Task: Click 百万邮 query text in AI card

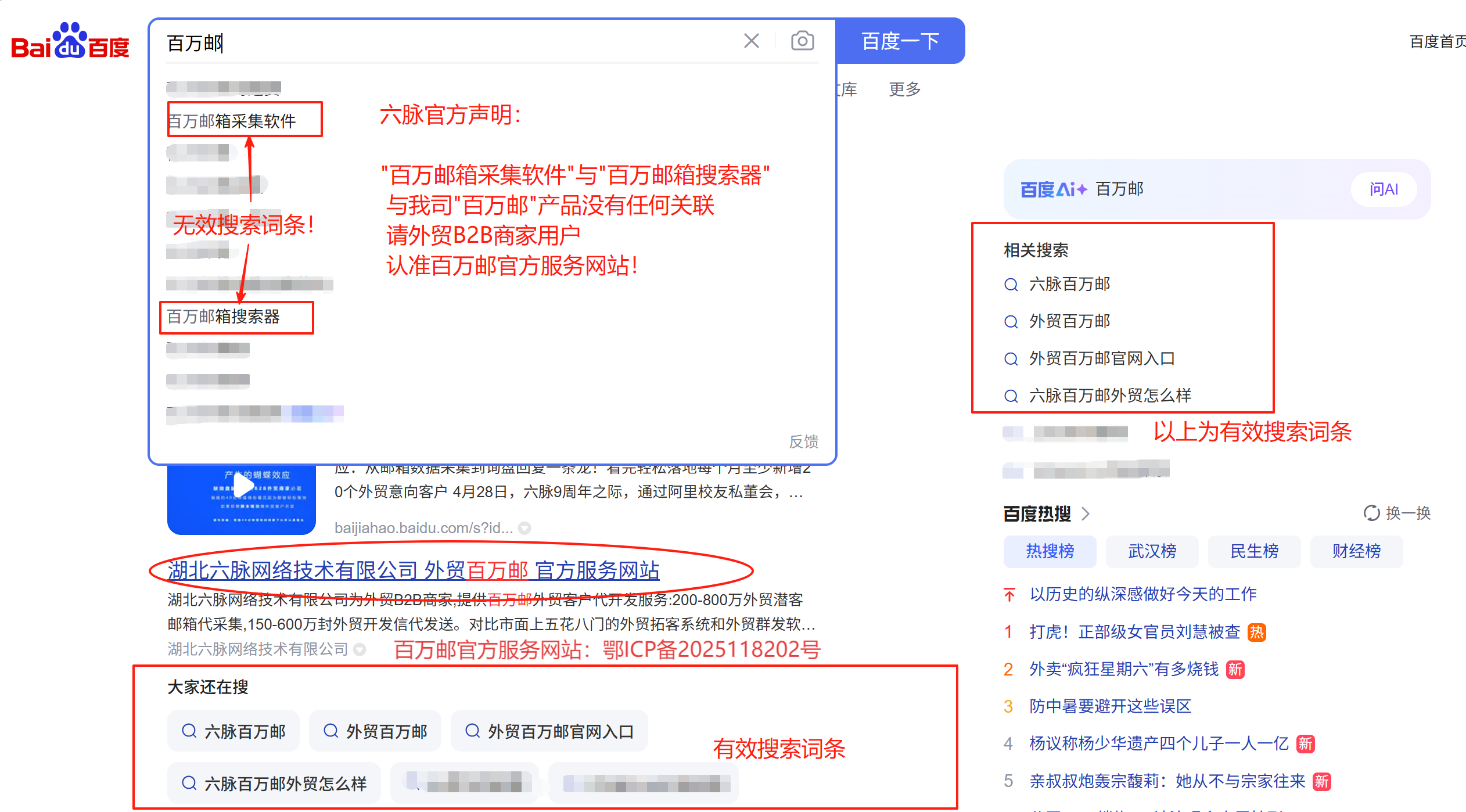Action: point(1119,189)
